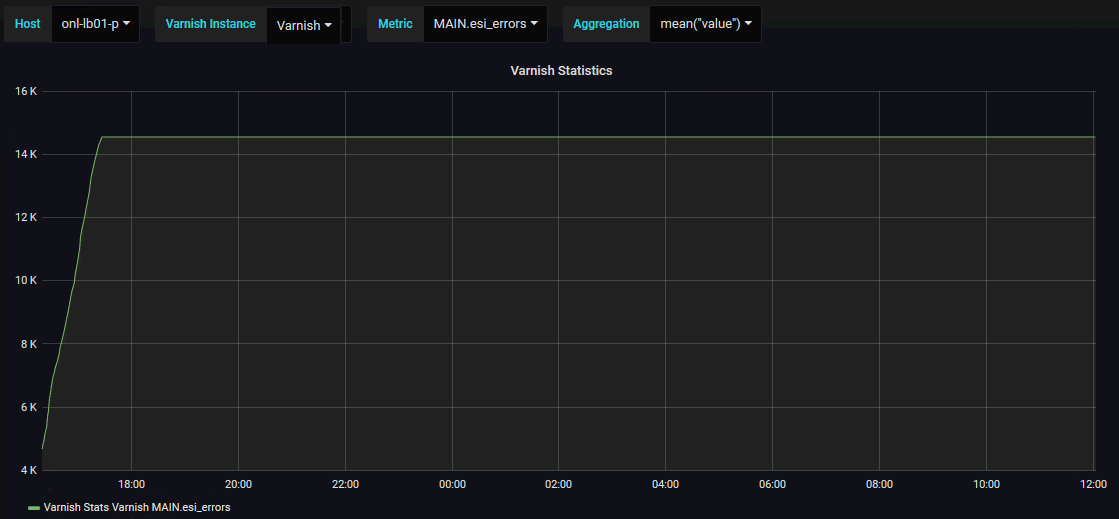The width and height of the screenshot is (1119, 519).
Task: Open the Host dropdown showing onl-lb01-p
Action: pyautogui.click(x=96, y=24)
